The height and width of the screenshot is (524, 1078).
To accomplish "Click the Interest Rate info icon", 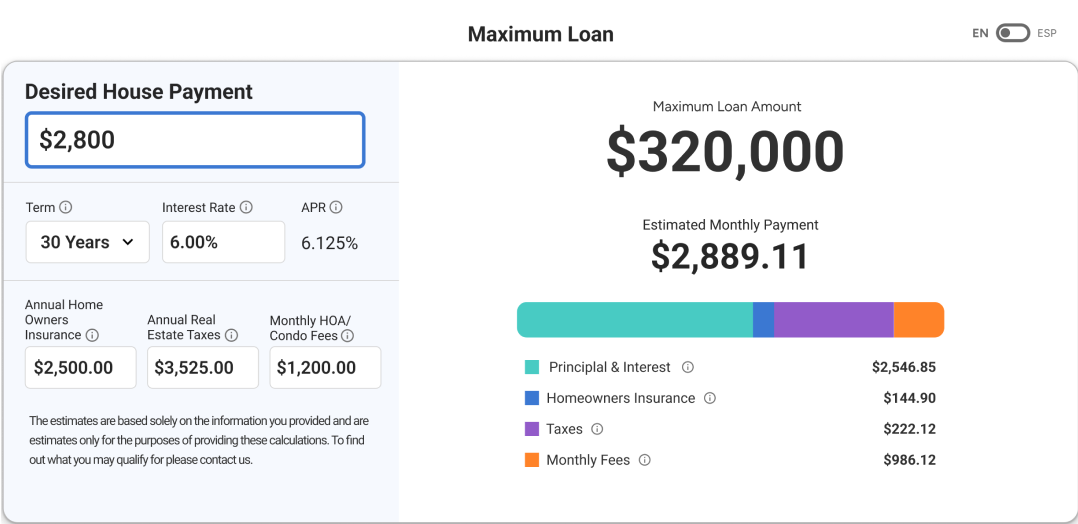I will click(246, 208).
